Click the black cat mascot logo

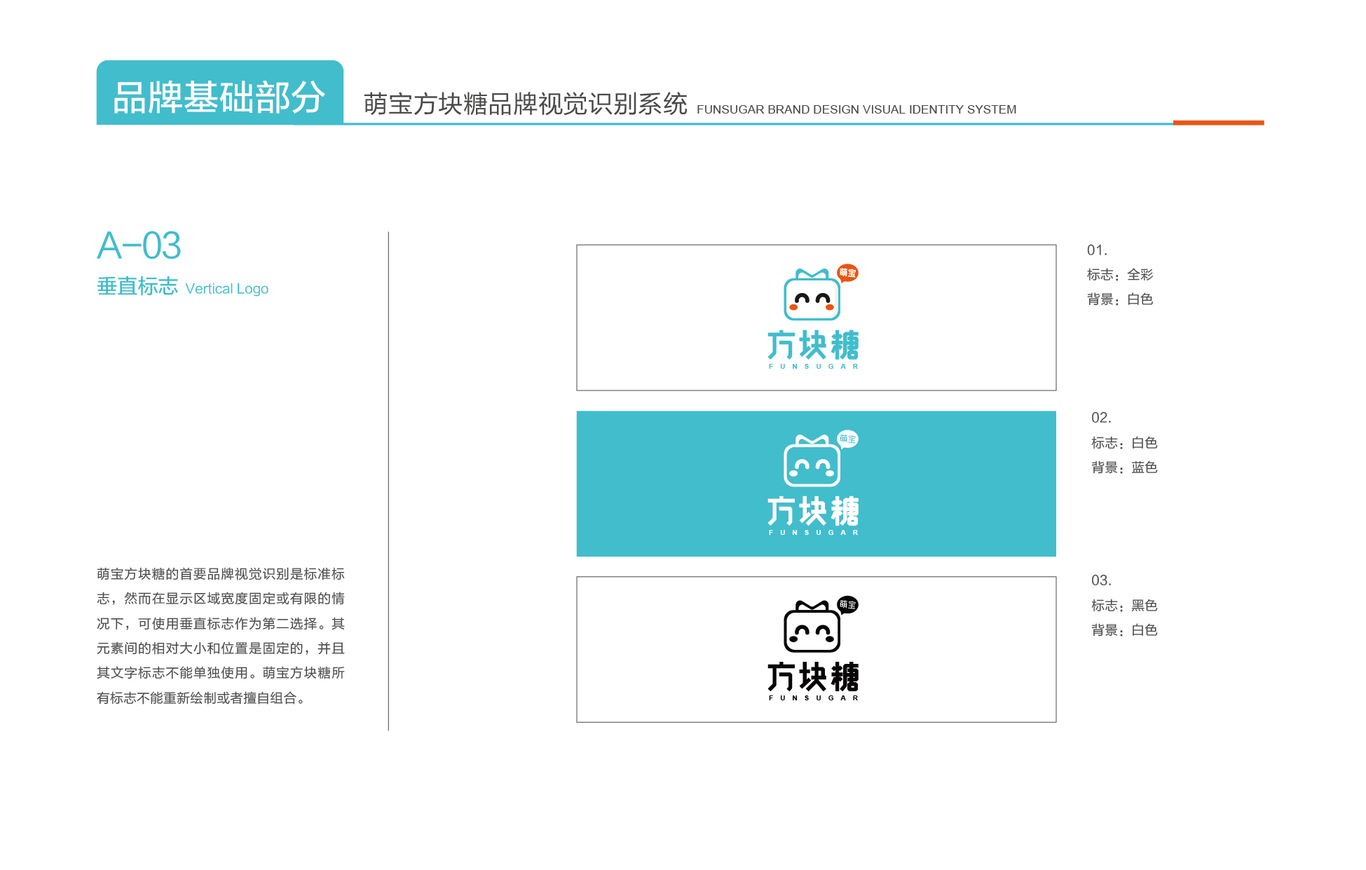811,626
